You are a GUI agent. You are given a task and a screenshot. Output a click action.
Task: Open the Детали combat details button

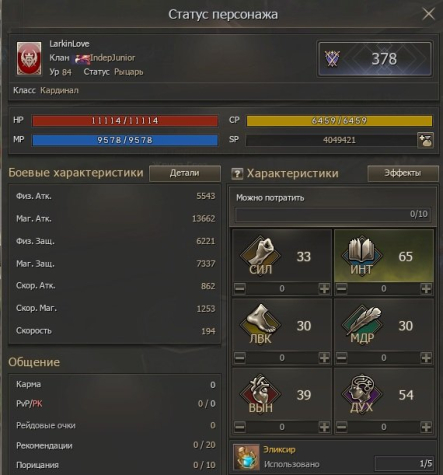[x=185, y=173]
